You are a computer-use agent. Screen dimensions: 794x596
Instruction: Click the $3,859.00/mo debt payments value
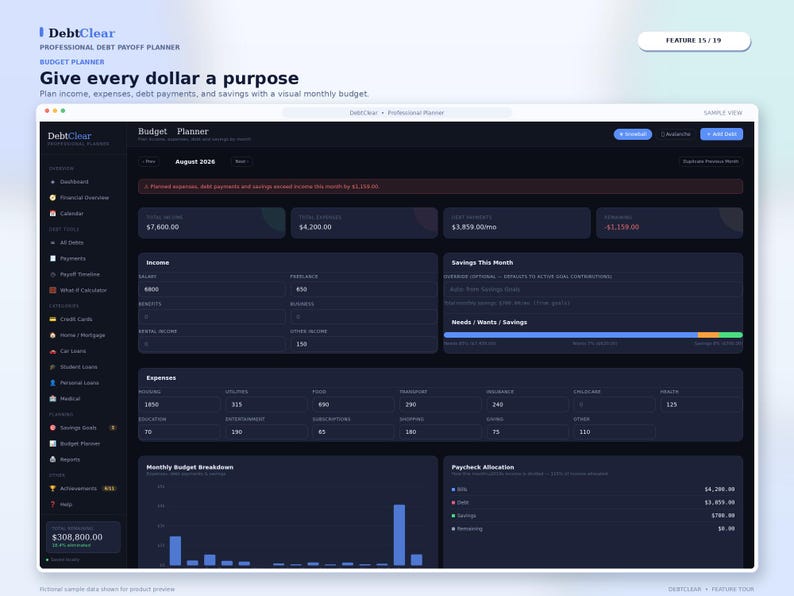[x=474, y=227]
